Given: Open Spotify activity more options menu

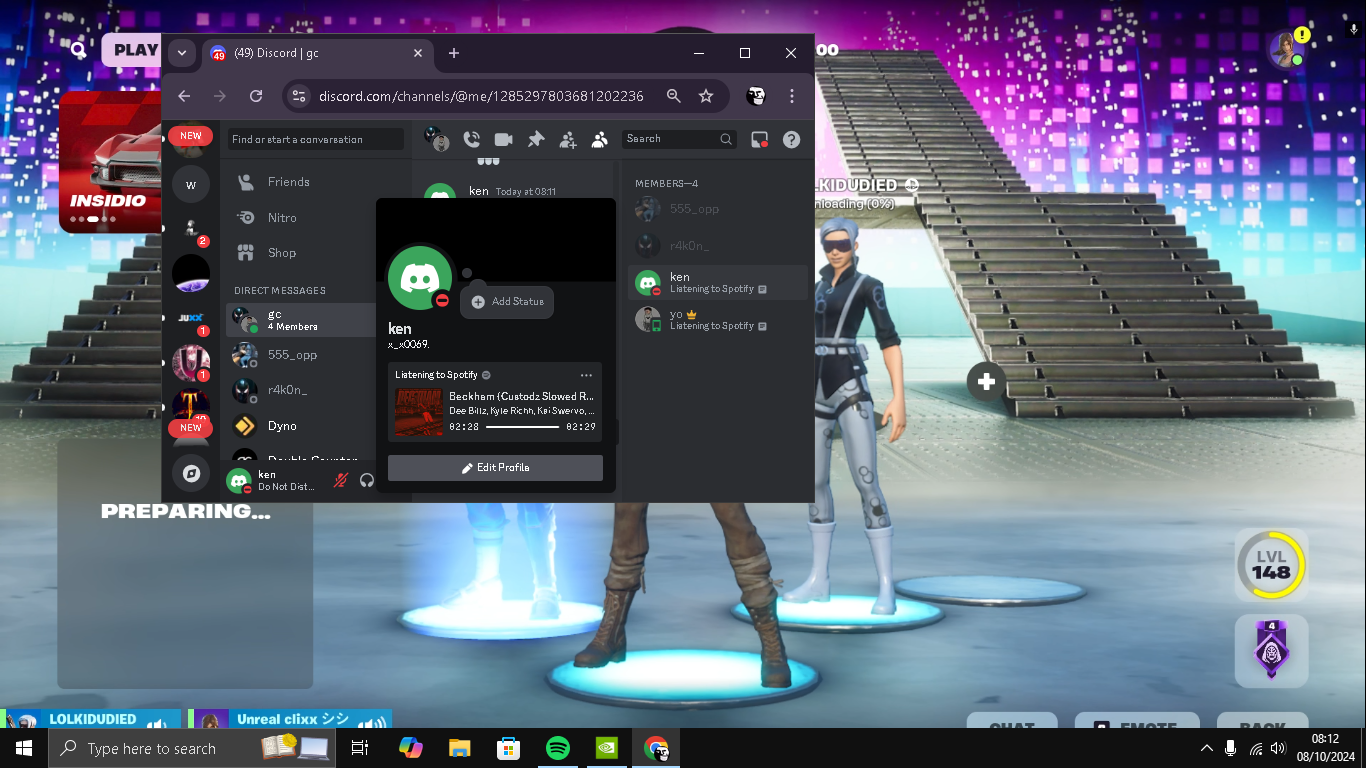Looking at the screenshot, I should point(586,375).
